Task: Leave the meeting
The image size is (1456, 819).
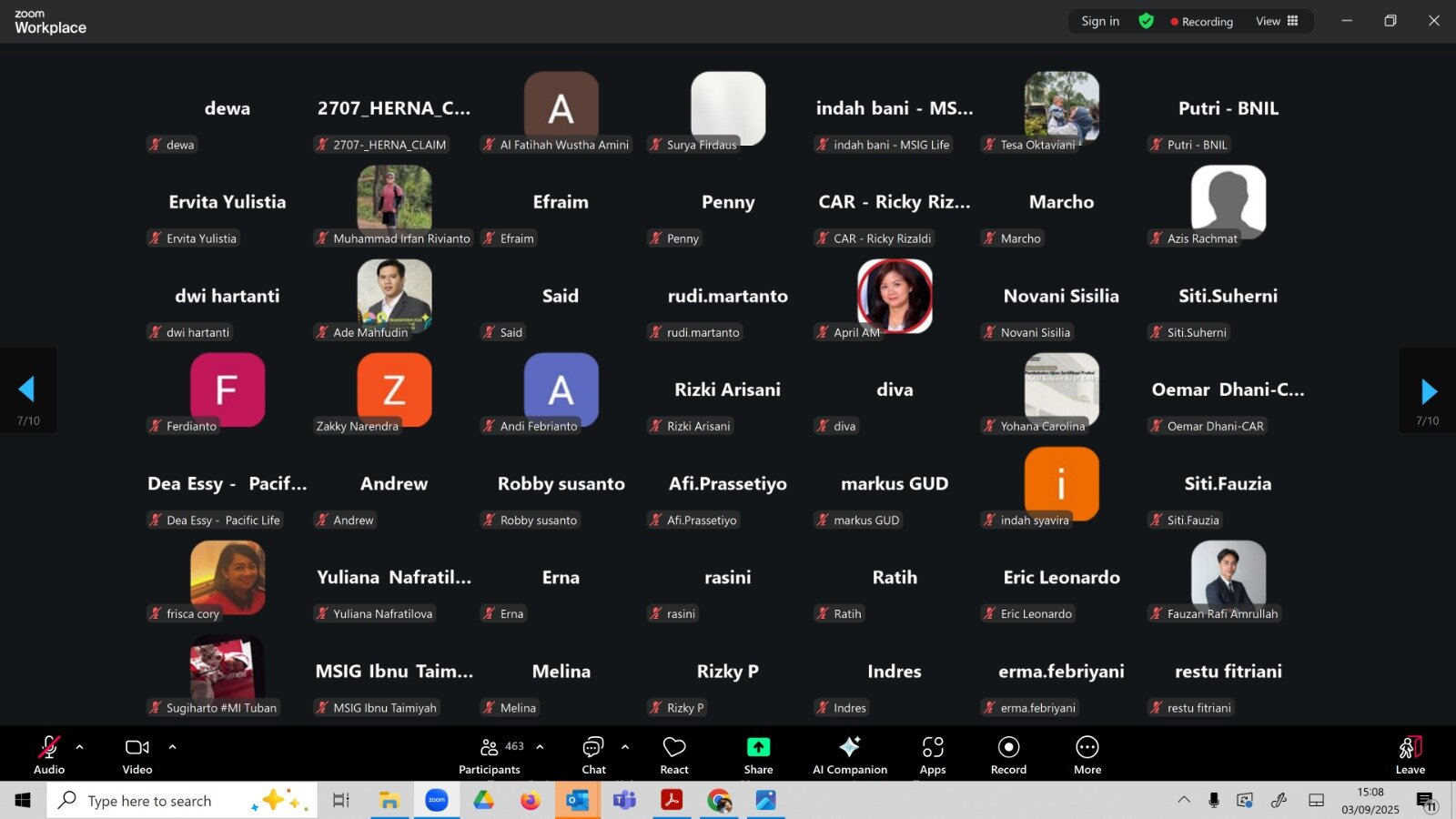Action: 1410,755
